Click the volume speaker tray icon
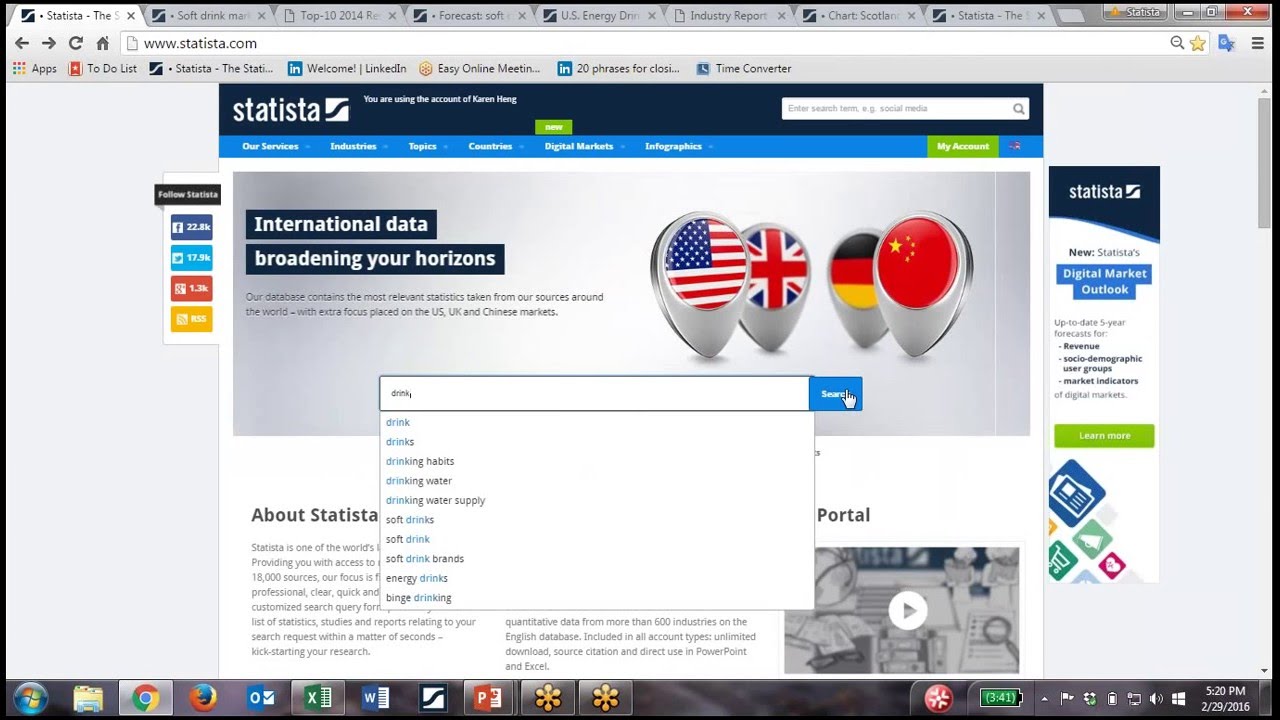 pyautogui.click(x=1156, y=698)
